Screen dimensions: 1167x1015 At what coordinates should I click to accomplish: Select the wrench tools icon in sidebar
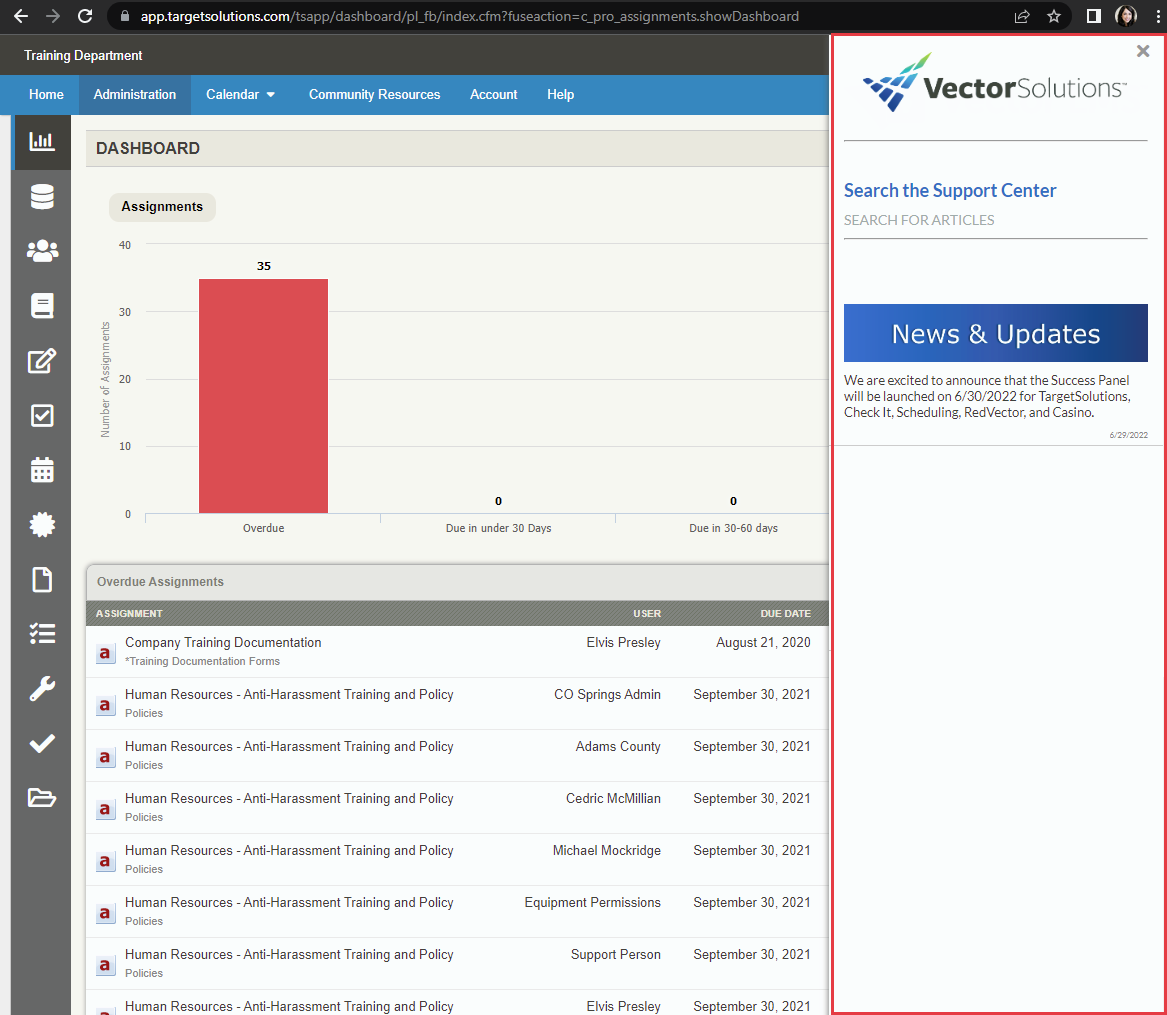pyautogui.click(x=41, y=688)
